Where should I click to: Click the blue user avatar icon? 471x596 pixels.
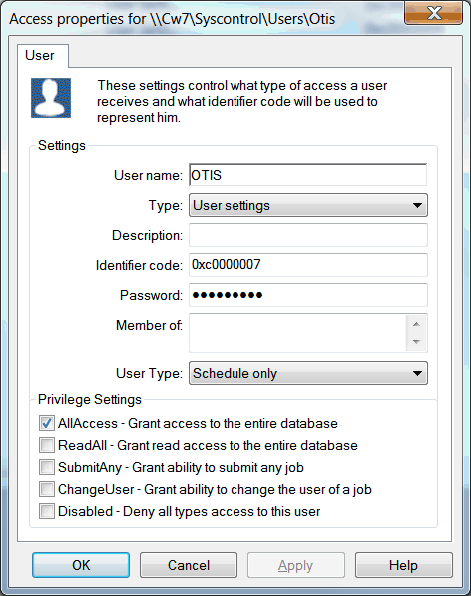click(x=51, y=98)
